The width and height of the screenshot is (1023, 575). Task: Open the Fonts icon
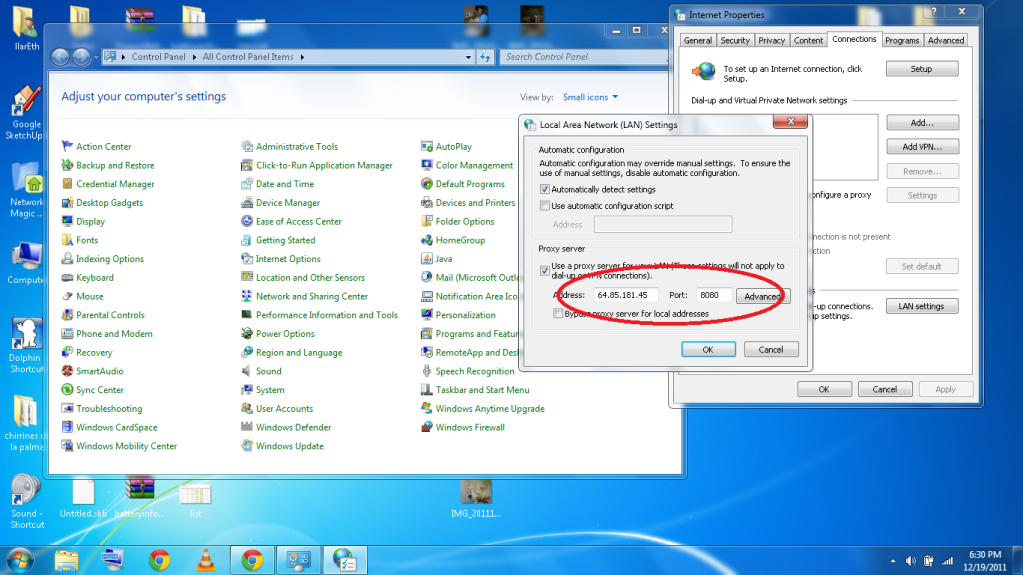coord(67,240)
